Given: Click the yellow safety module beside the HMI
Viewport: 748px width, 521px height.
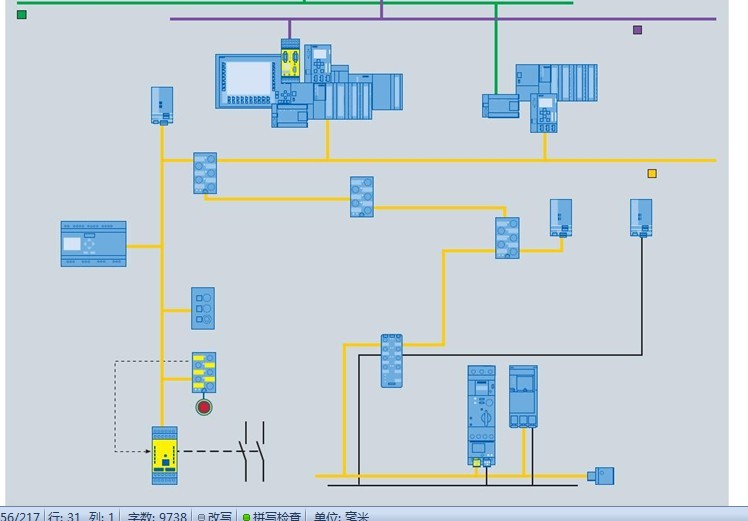Looking at the screenshot, I should 290,60.
